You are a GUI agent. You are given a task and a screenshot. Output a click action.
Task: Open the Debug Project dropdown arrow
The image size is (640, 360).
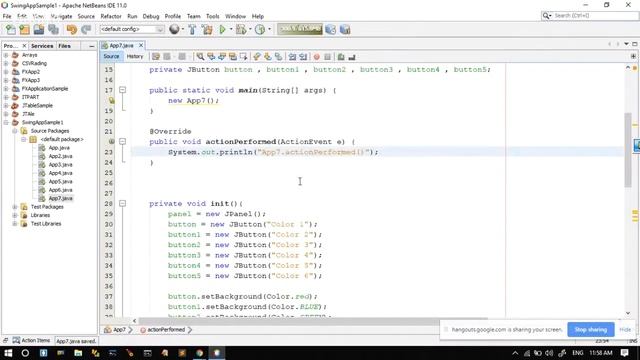pyautogui.click(x=250, y=29)
